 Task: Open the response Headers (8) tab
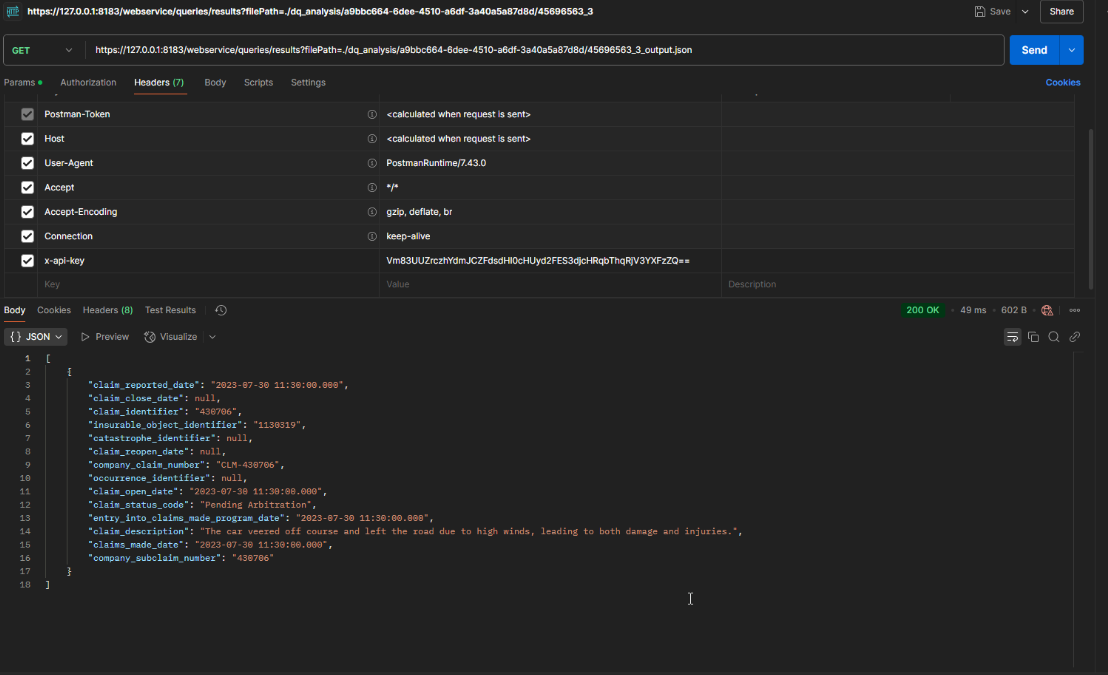[107, 310]
